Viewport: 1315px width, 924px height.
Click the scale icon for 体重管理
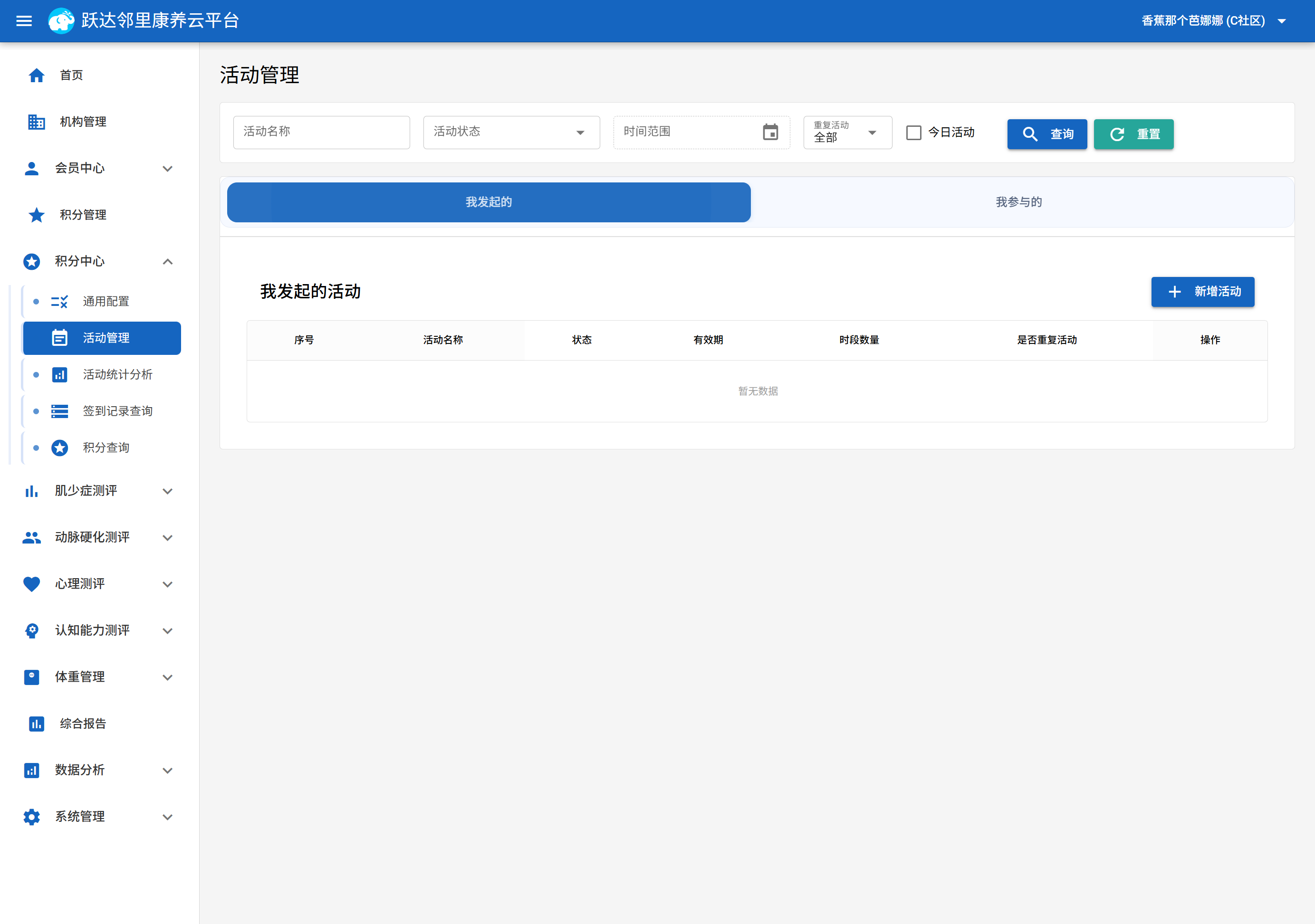(x=31, y=677)
